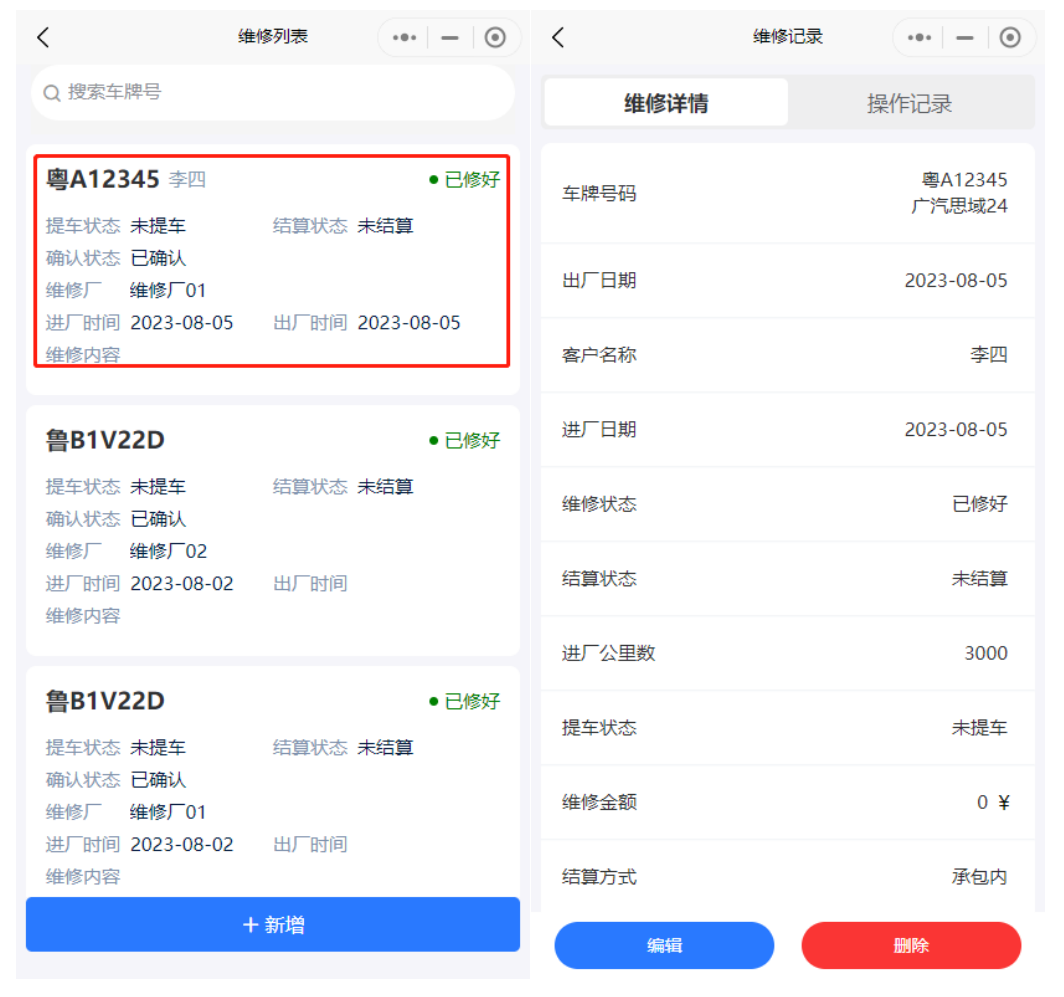Open the 鲁B1V22D card for 维修厂02
1064x997 pixels.
(272, 528)
